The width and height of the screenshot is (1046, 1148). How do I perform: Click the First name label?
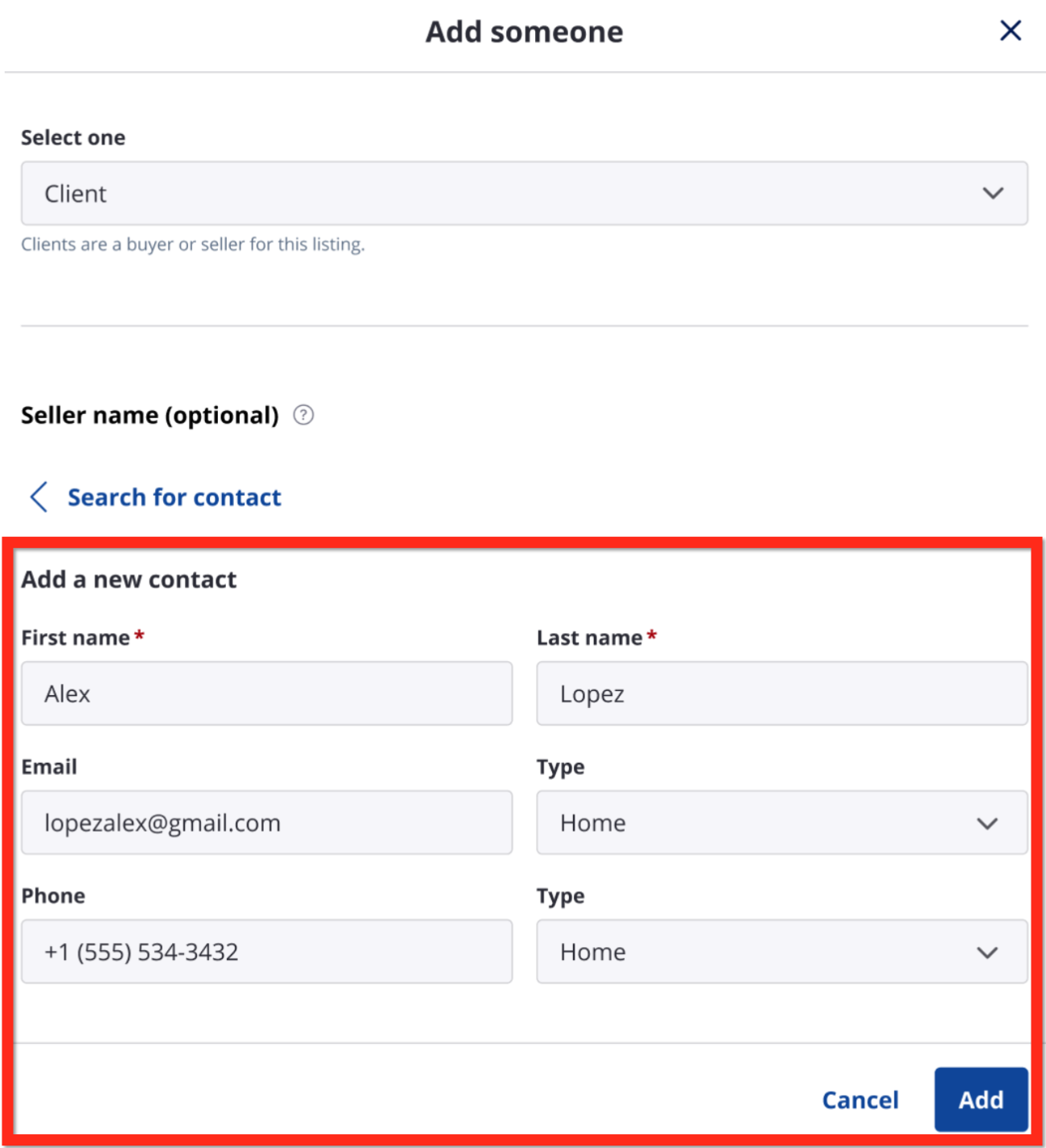[75, 638]
